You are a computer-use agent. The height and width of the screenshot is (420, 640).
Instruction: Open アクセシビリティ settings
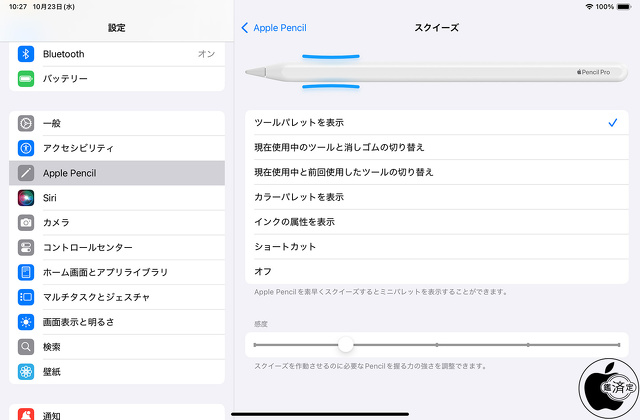[117, 148]
